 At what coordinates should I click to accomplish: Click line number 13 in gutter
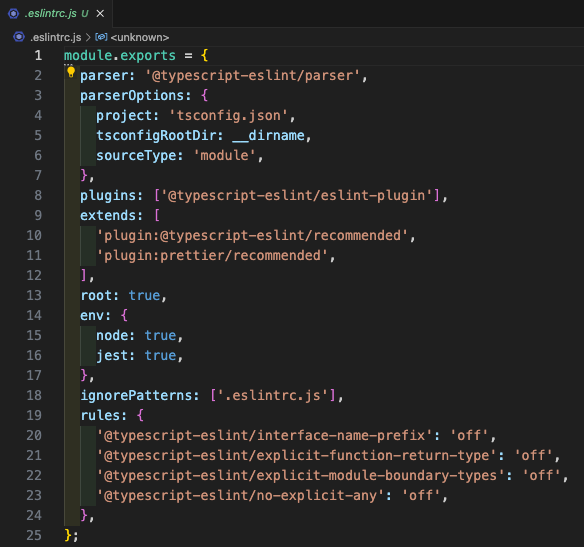pos(34,295)
